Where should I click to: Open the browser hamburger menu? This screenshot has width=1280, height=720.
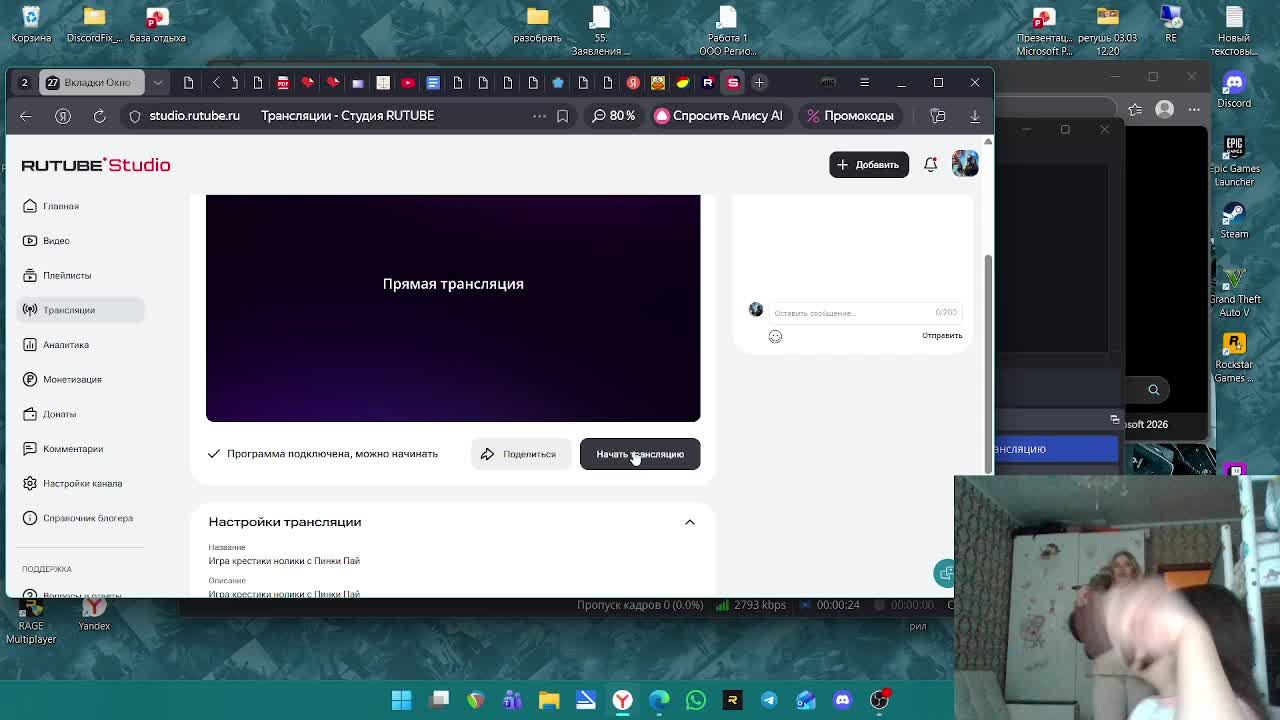coord(864,83)
